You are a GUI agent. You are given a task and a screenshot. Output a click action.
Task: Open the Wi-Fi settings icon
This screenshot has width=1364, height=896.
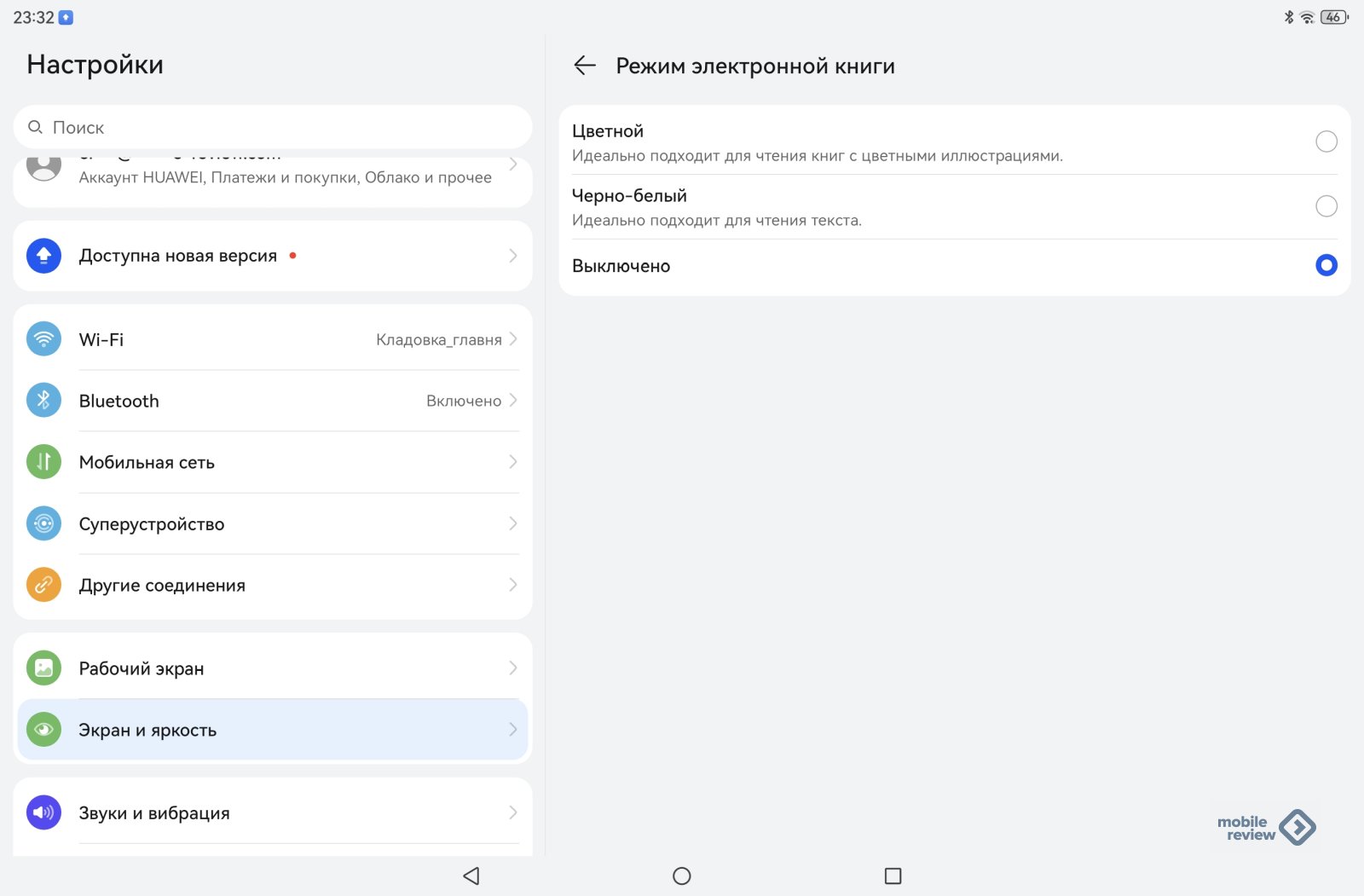[x=43, y=339]
